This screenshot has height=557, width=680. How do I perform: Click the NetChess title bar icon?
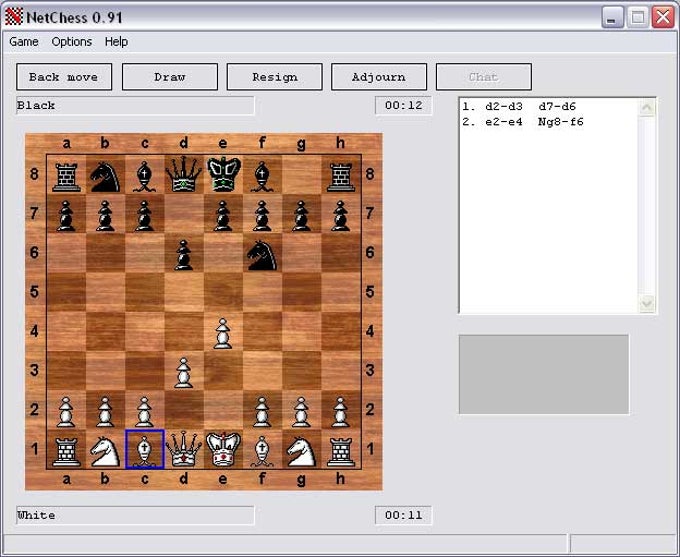[x=13, y=17]
